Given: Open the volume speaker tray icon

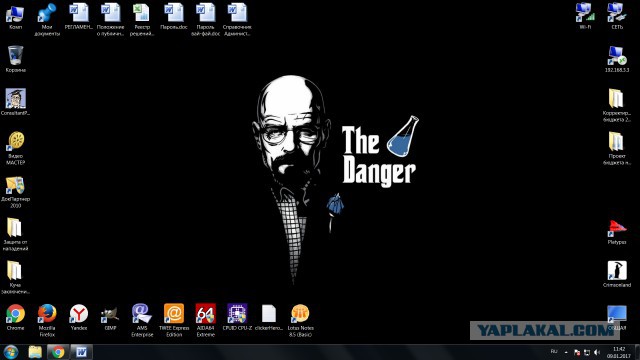Looking at the screenshot, I should 597,352.
